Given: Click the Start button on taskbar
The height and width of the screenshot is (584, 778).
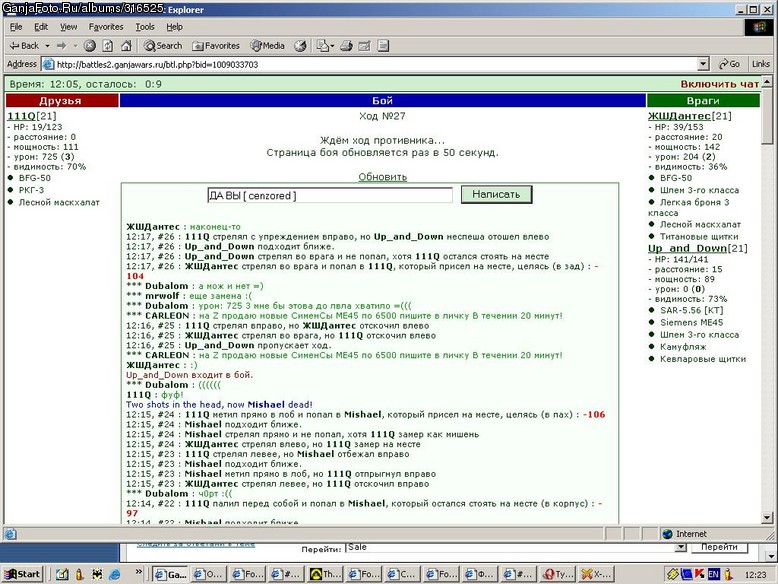Looking at the screenshot, I should click(23, 574).
